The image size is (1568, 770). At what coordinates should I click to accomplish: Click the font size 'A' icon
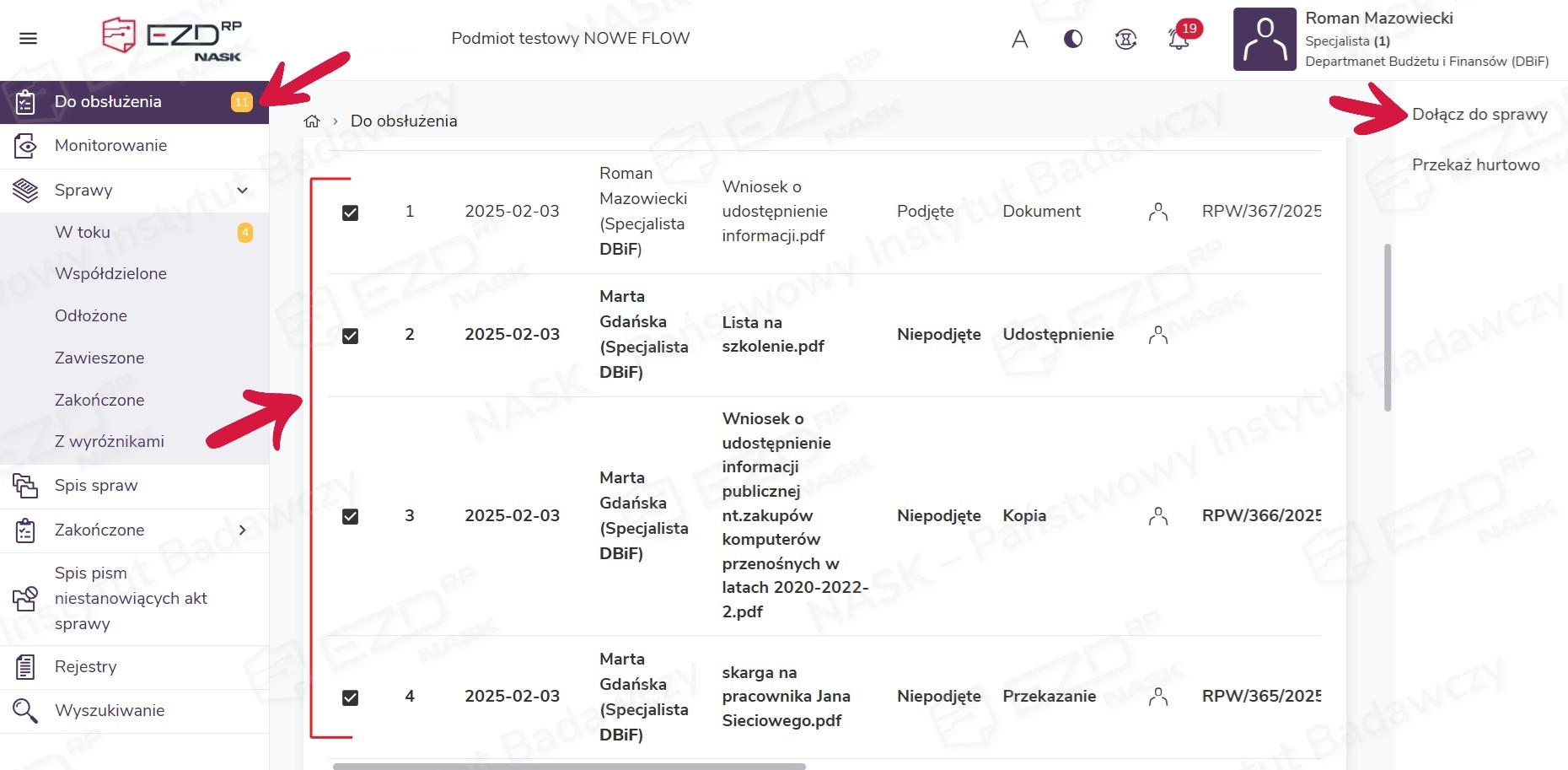click(x=1020, y=39)
